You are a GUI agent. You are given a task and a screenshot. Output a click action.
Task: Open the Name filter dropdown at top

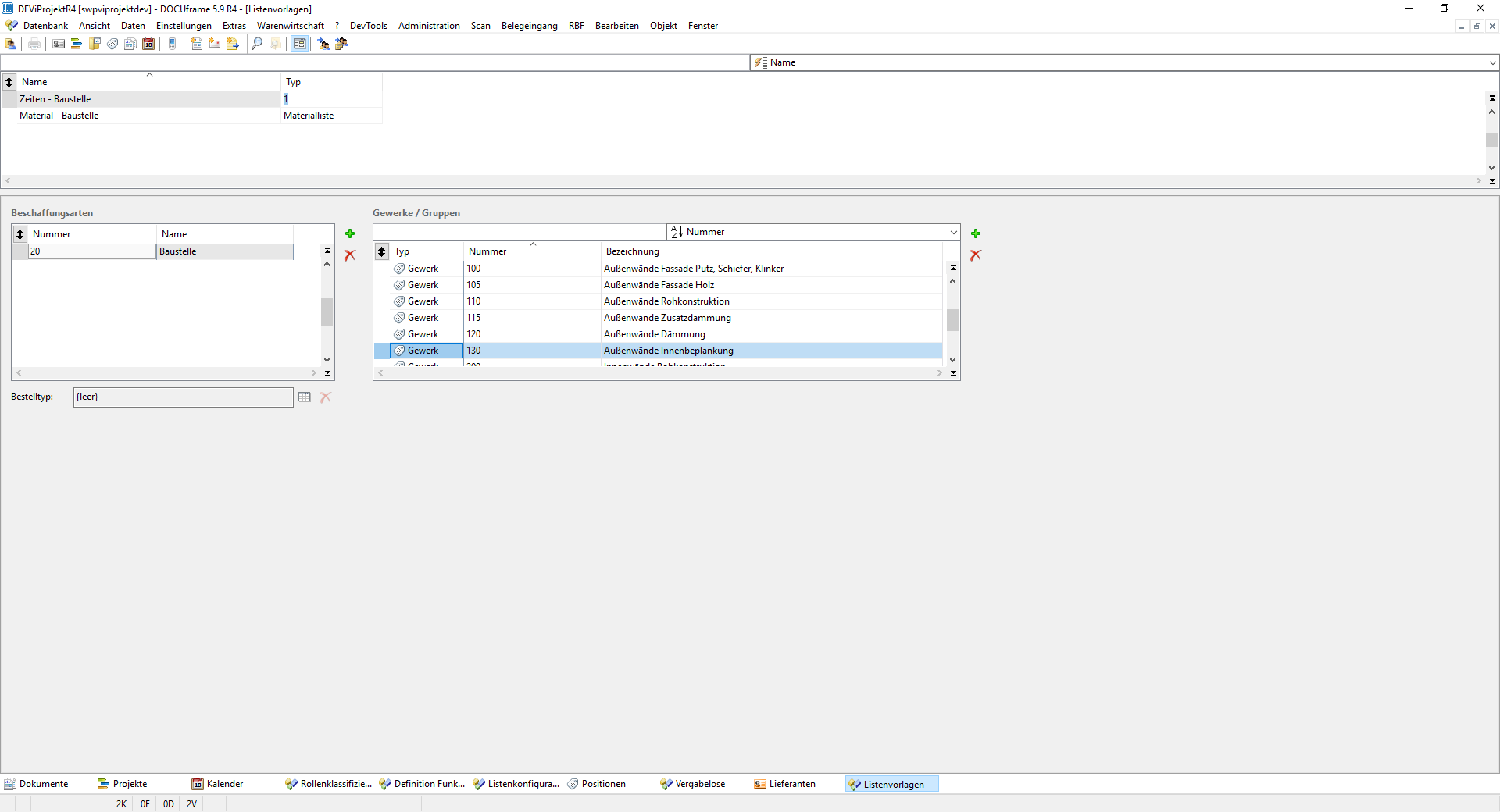1492,62
